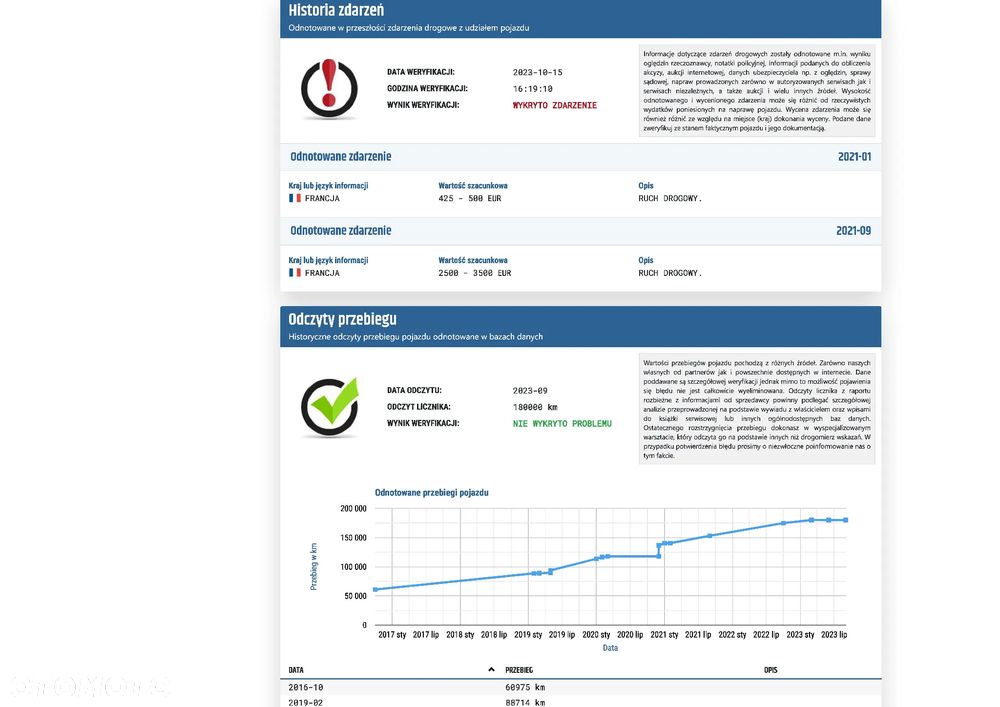Click 'FRANCJA' in the 2021-01 event
Viewport: 1000px width, 707px height.
(x=322, y=198)
